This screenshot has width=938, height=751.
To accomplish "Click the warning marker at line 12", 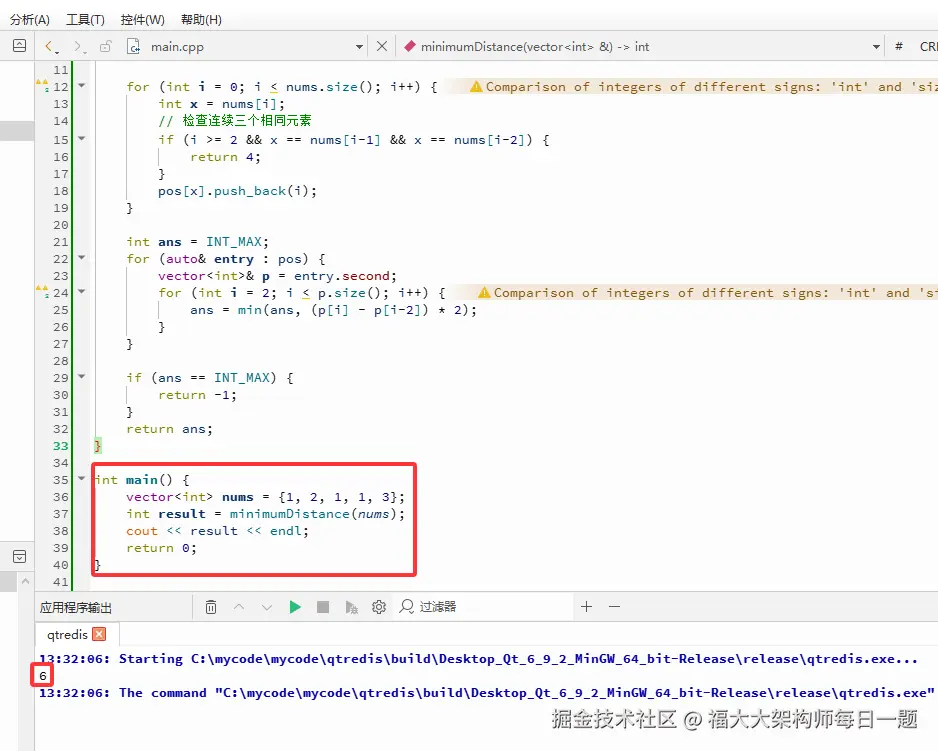I will (x=42, y=86).
